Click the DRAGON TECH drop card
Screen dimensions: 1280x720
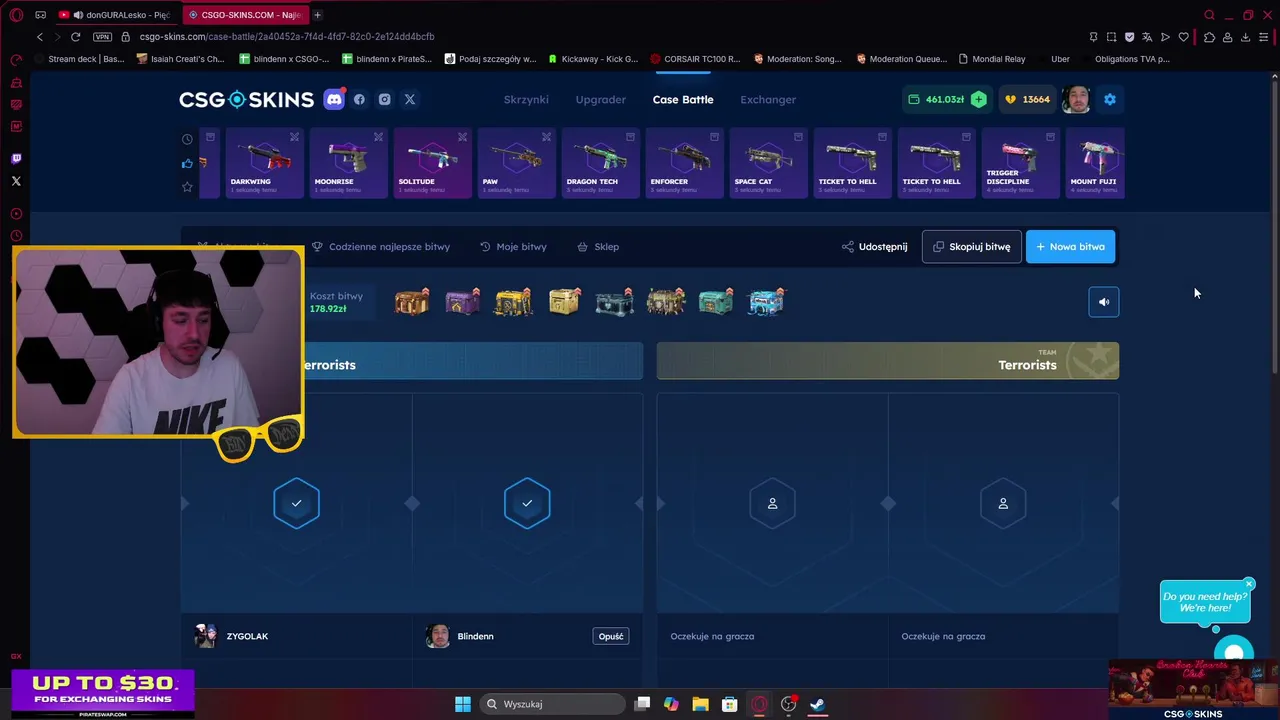[x=600, y=163]
